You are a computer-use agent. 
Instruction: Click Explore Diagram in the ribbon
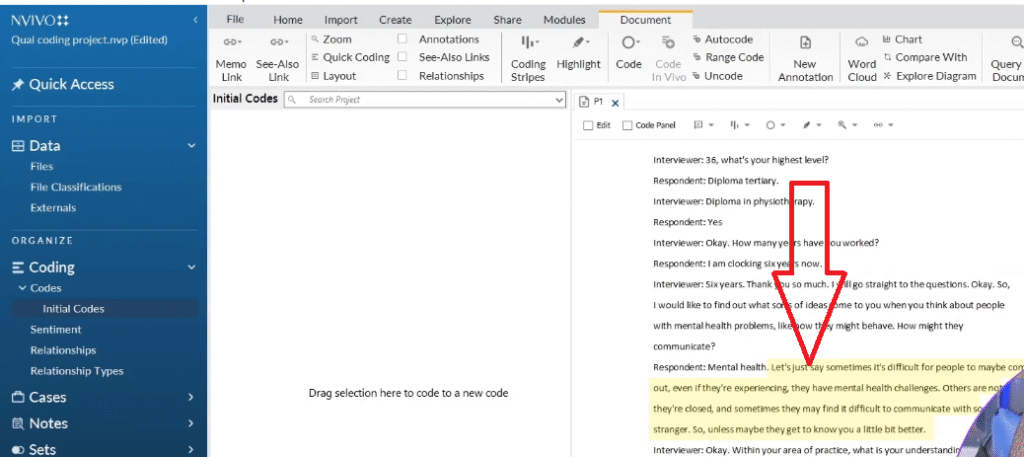click(x=929, y=76)
